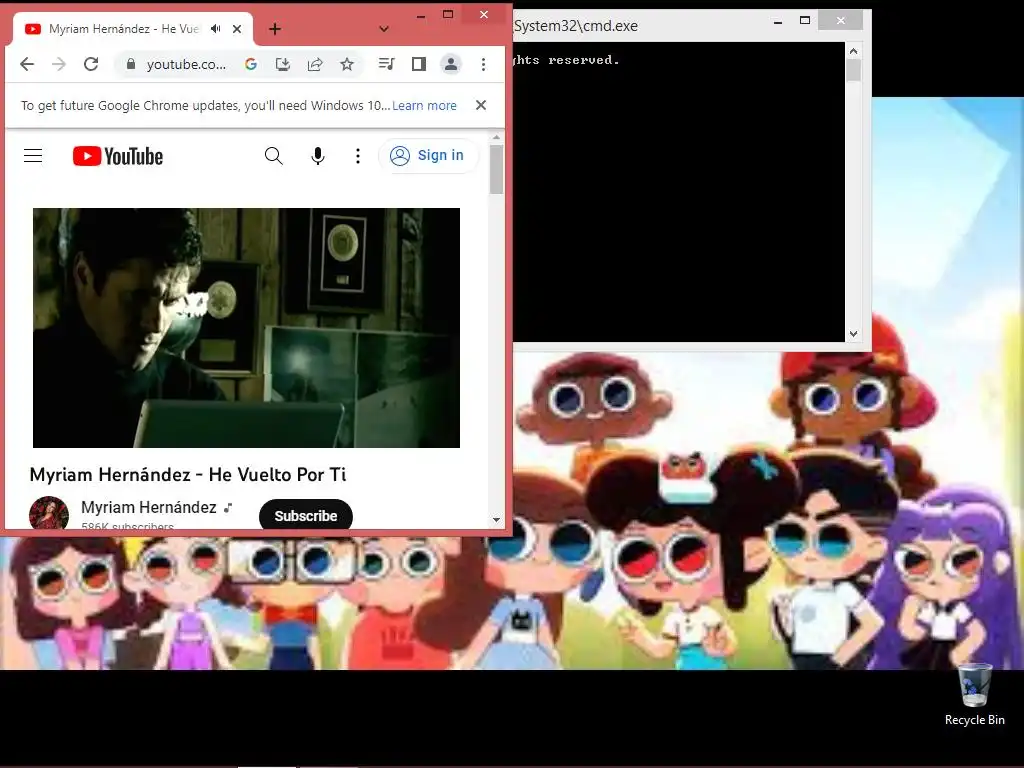Dismiss the Chrome update notification bar
This screenshot has width=1024, height=768.
click(481, 105)
